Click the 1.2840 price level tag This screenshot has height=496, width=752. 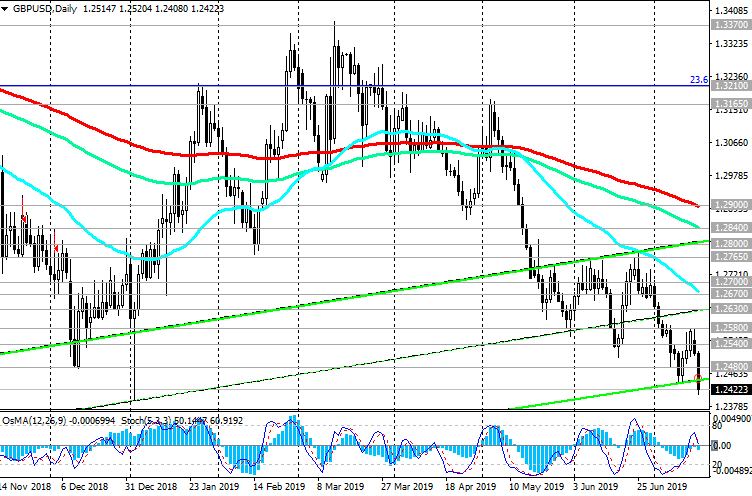pyautogui.click(x=730, y=227)
